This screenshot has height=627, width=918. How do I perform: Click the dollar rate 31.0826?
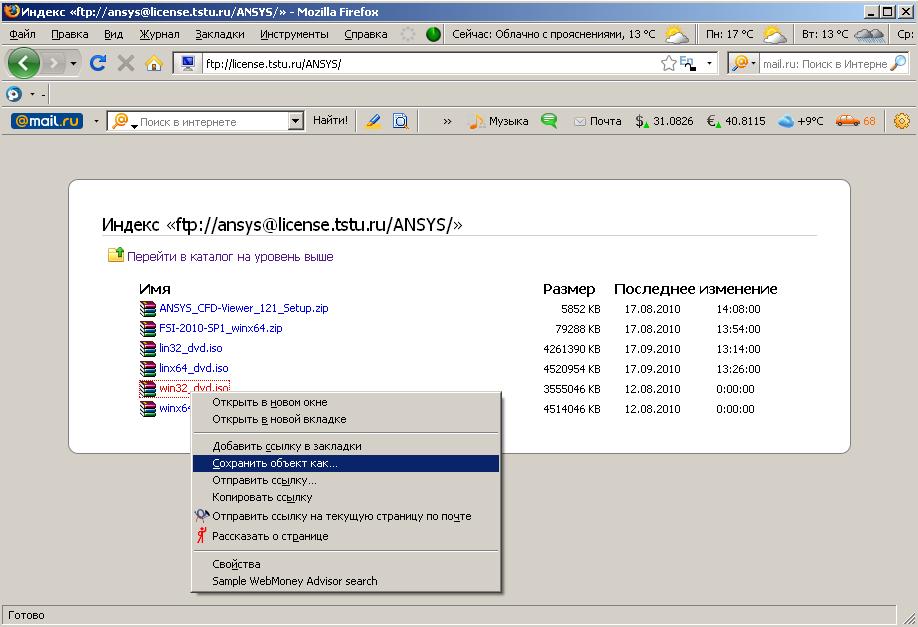coord(664,121)
